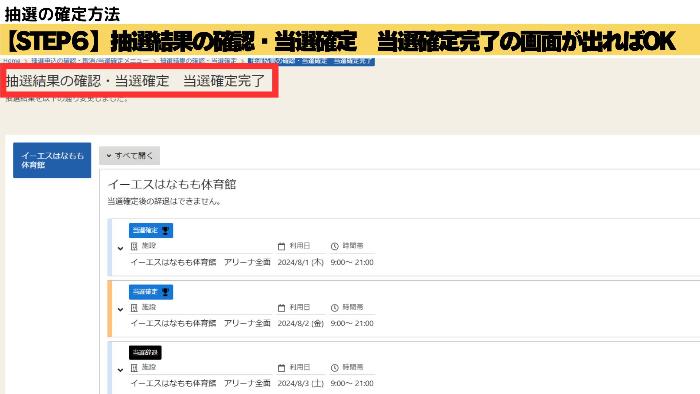The width and height of the screenshot is (700, 394).
Task: Open the Home breadcrumb link
Action: pyautogui.click(x=12, y=61)
